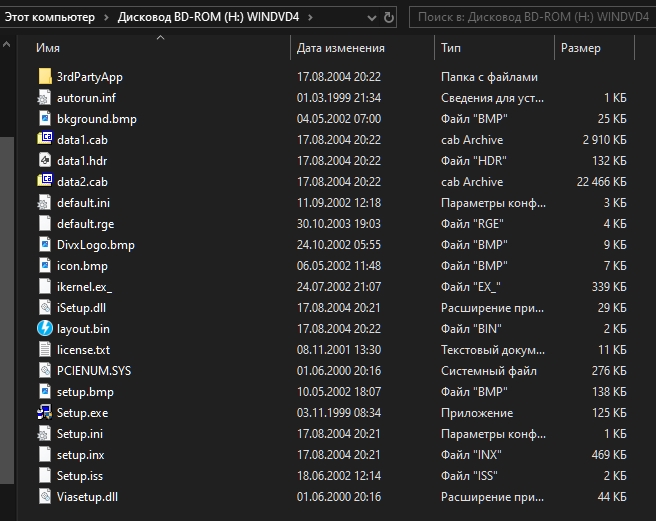This screenshot has height=521, width=656.
Task: Click the setup.inx file icon
Action: point(45,454)
